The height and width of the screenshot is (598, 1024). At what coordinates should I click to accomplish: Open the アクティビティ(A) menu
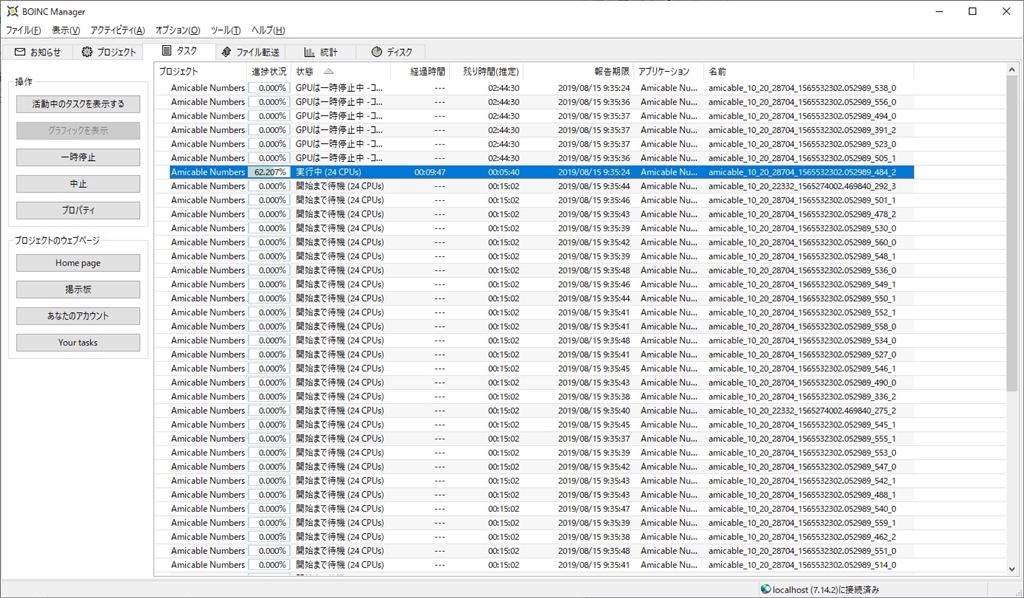118,30
